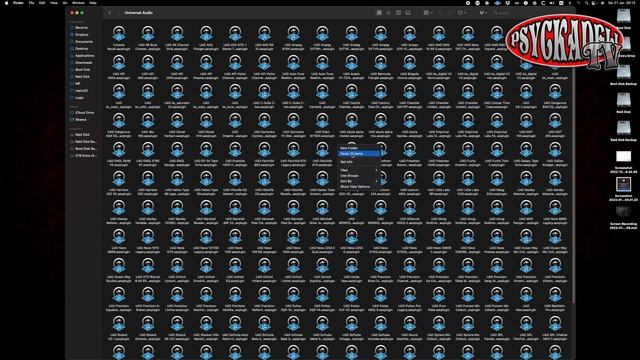Open iCloud Drive in Finder sidebar
The image size is (640, 360).
(84, 113)
